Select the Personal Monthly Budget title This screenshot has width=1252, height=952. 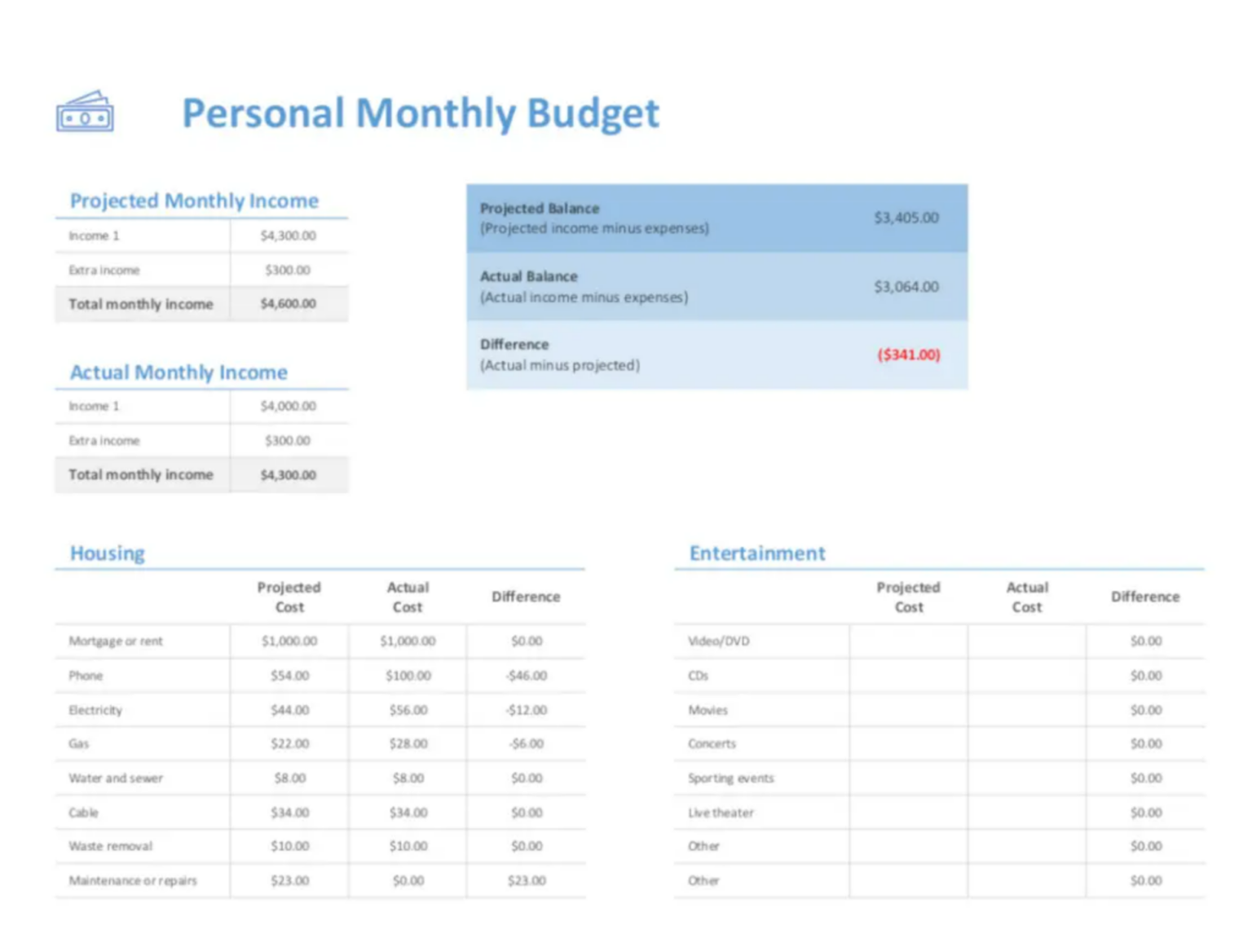tap(421, 113)
